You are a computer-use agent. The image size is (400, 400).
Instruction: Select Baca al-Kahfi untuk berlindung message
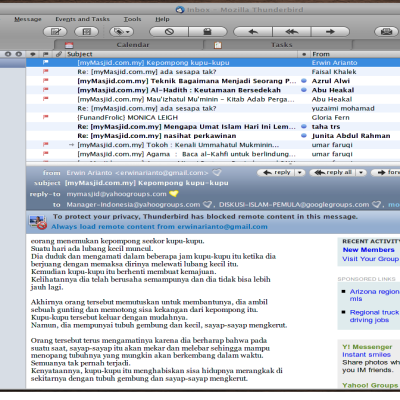point(213,154)
